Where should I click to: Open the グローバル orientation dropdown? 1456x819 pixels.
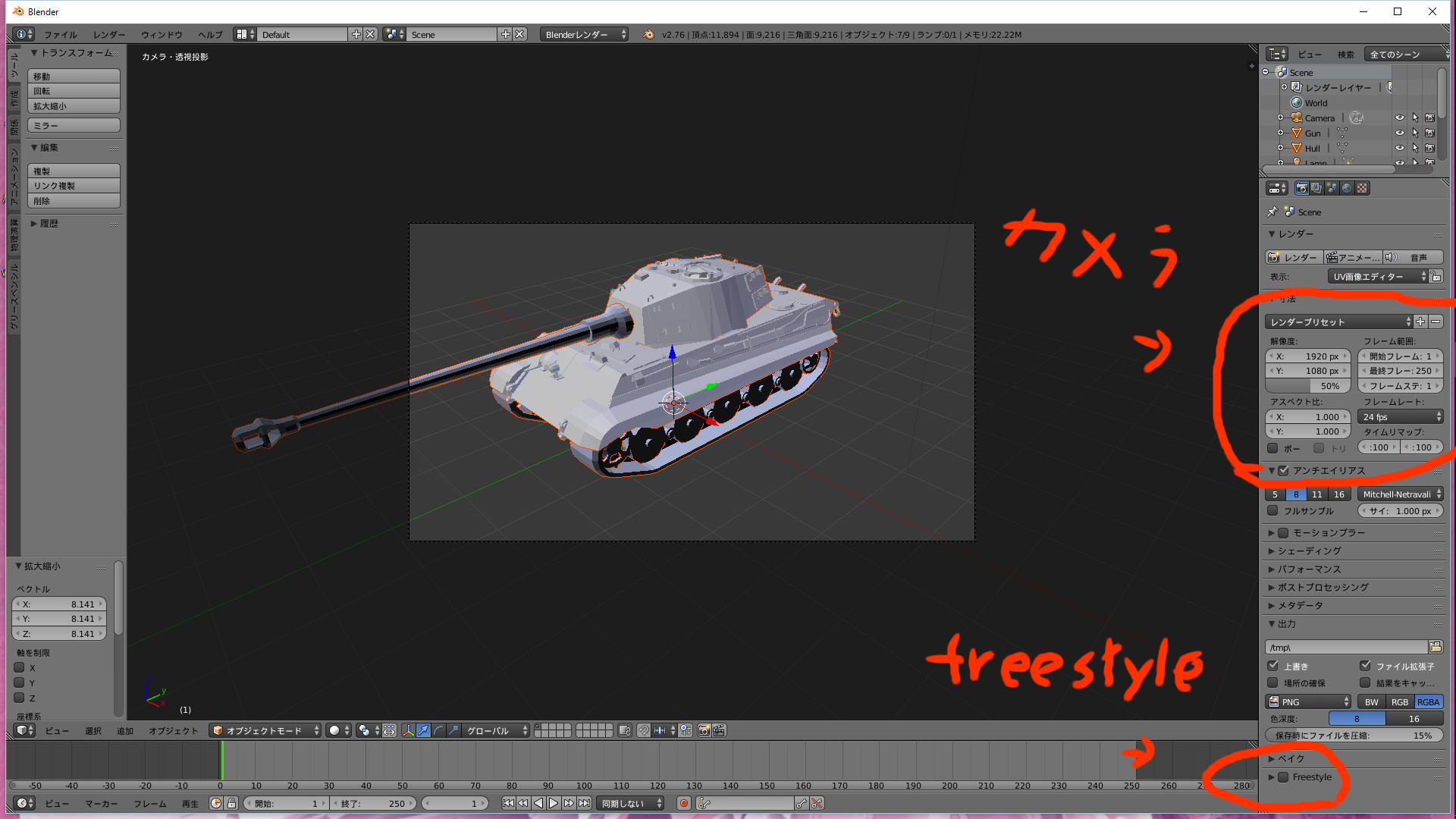496,730
